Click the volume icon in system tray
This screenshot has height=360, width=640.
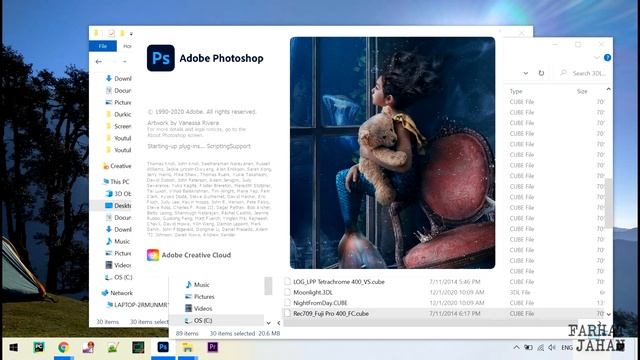[x=552, y=347]
